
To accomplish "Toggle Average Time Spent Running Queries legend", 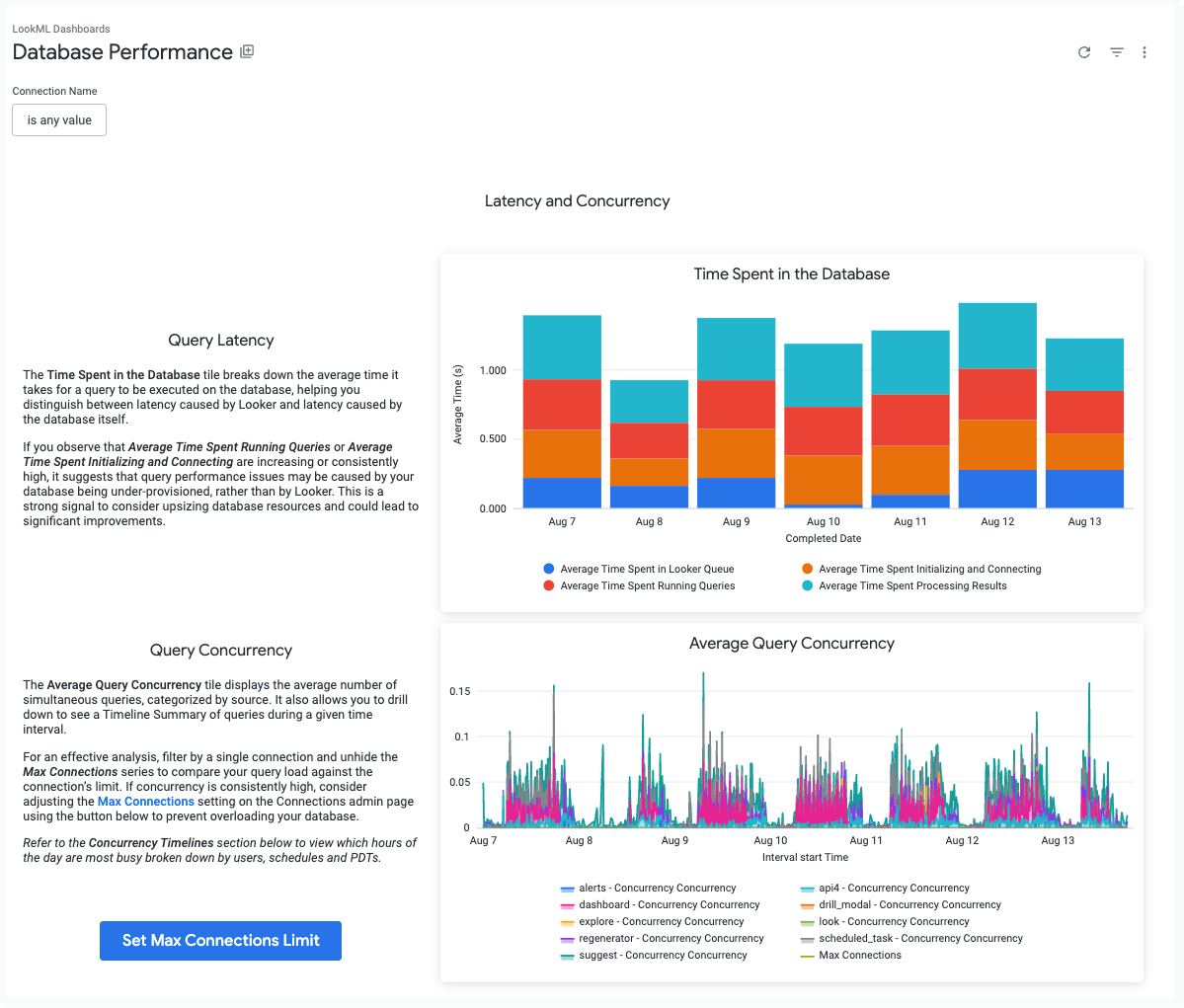I will [x=647, y=585].
